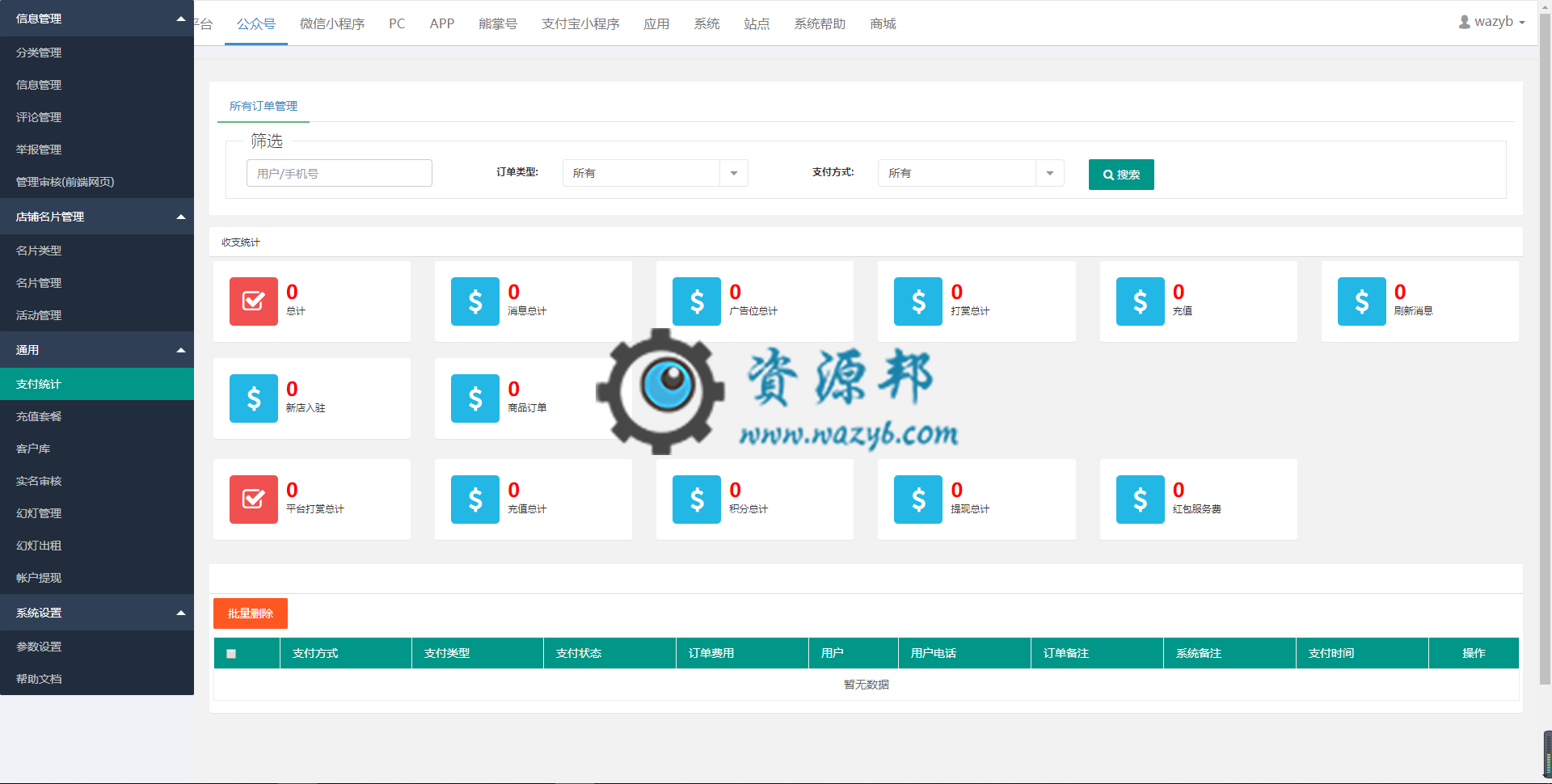This screenshot has height=784, width=1552.
Task: Open 信息管理 sub-item in sidebar
Action: click(97, 85)
